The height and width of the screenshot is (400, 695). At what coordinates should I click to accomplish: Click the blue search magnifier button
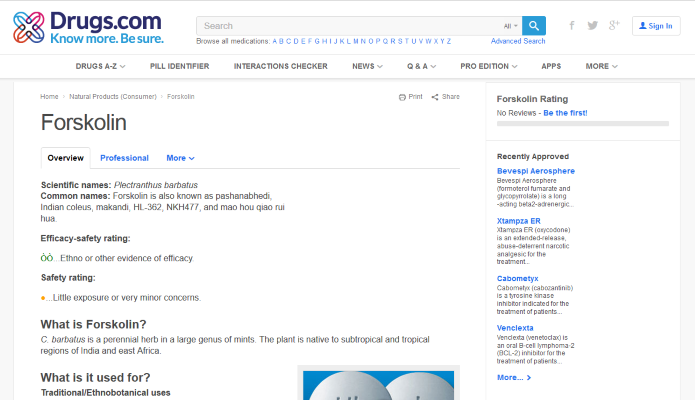pyautogui.click(x=534, y=26)
